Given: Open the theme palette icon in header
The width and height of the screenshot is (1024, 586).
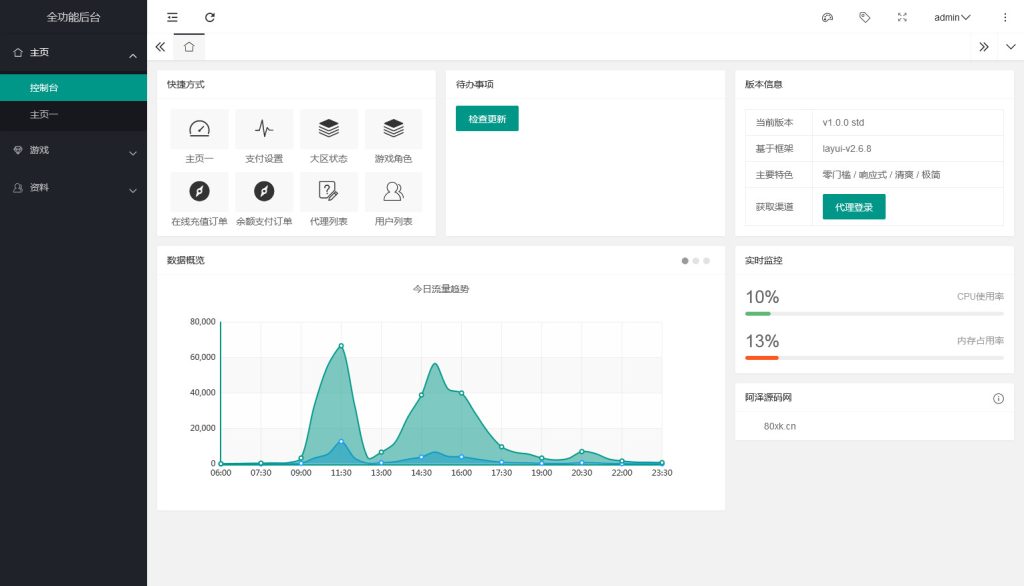Looking at the screenshot, I should tap(826, 16).
